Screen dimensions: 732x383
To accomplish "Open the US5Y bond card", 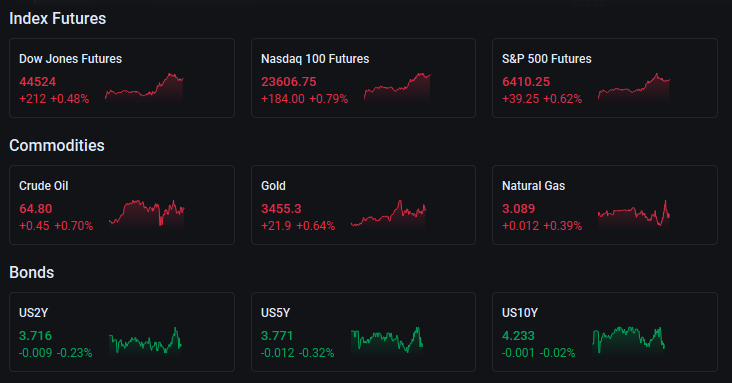I will (363, 332).
